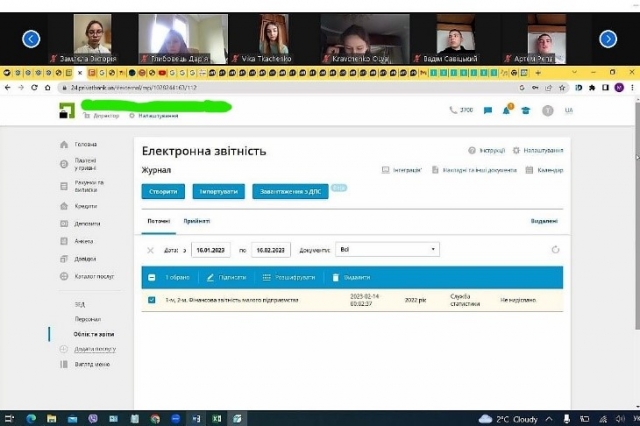This screenshot has width=640, height=426.
Task: Clear the date filter with X icon
Action: tap(150, 250)
